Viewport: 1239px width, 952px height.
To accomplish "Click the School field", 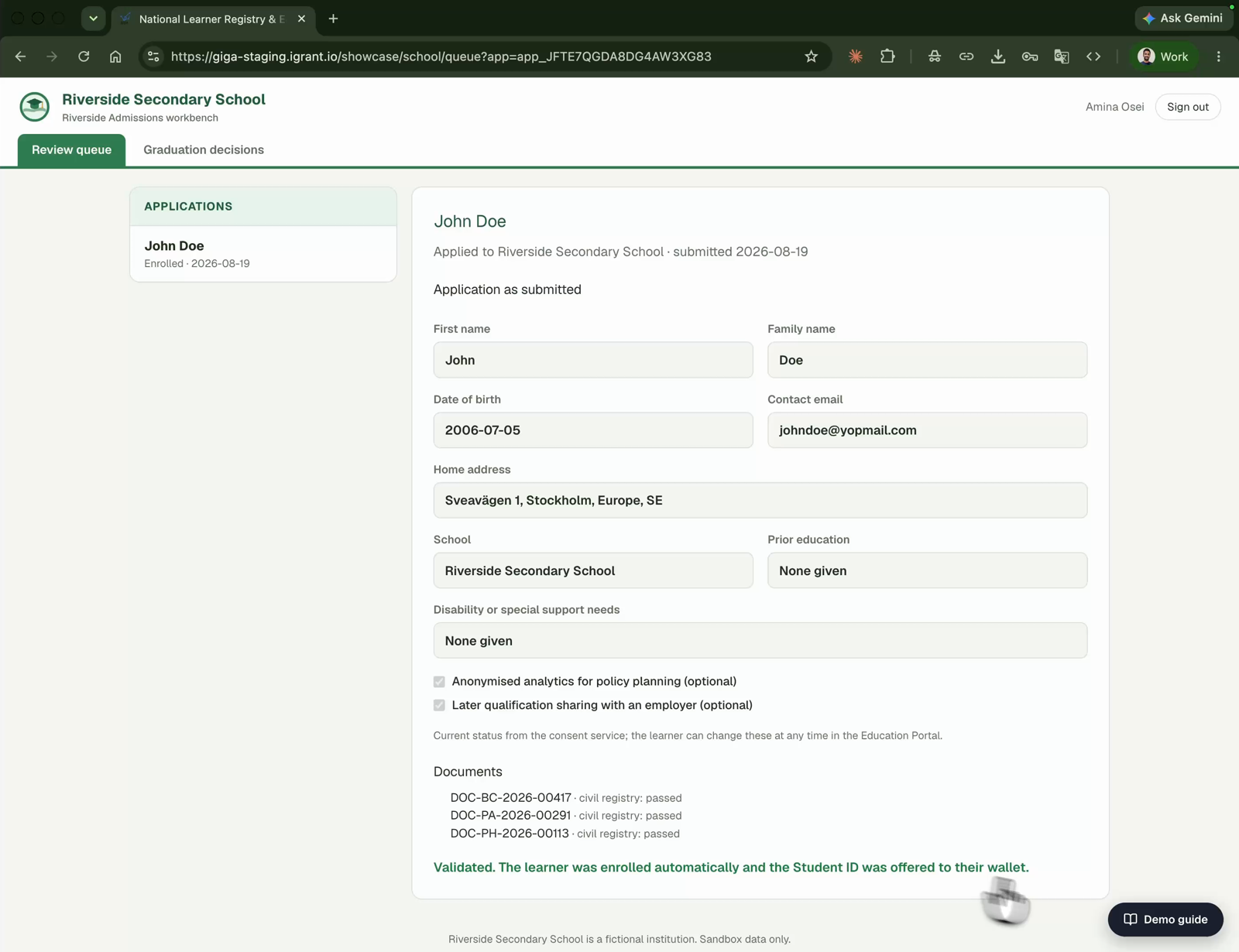I will point(593,570).
